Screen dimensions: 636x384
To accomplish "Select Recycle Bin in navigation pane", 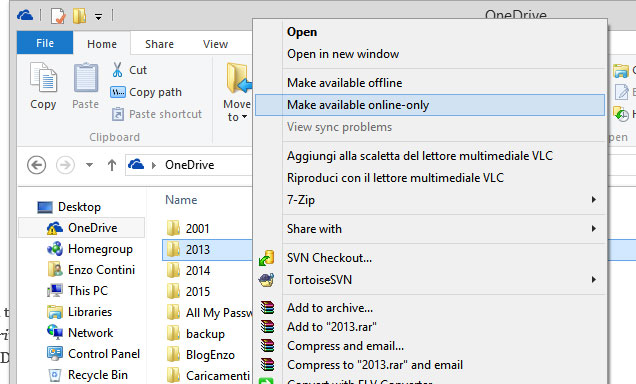I will (x=87, y=375).
